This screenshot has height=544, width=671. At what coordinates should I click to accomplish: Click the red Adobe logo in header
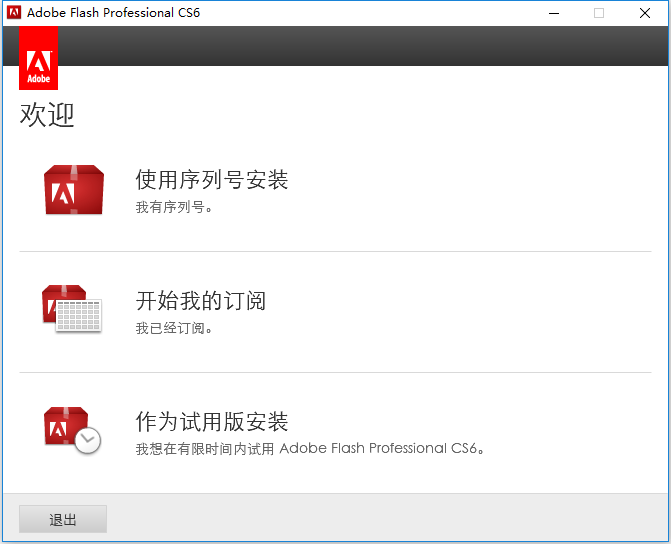click(x=38, y=58)
